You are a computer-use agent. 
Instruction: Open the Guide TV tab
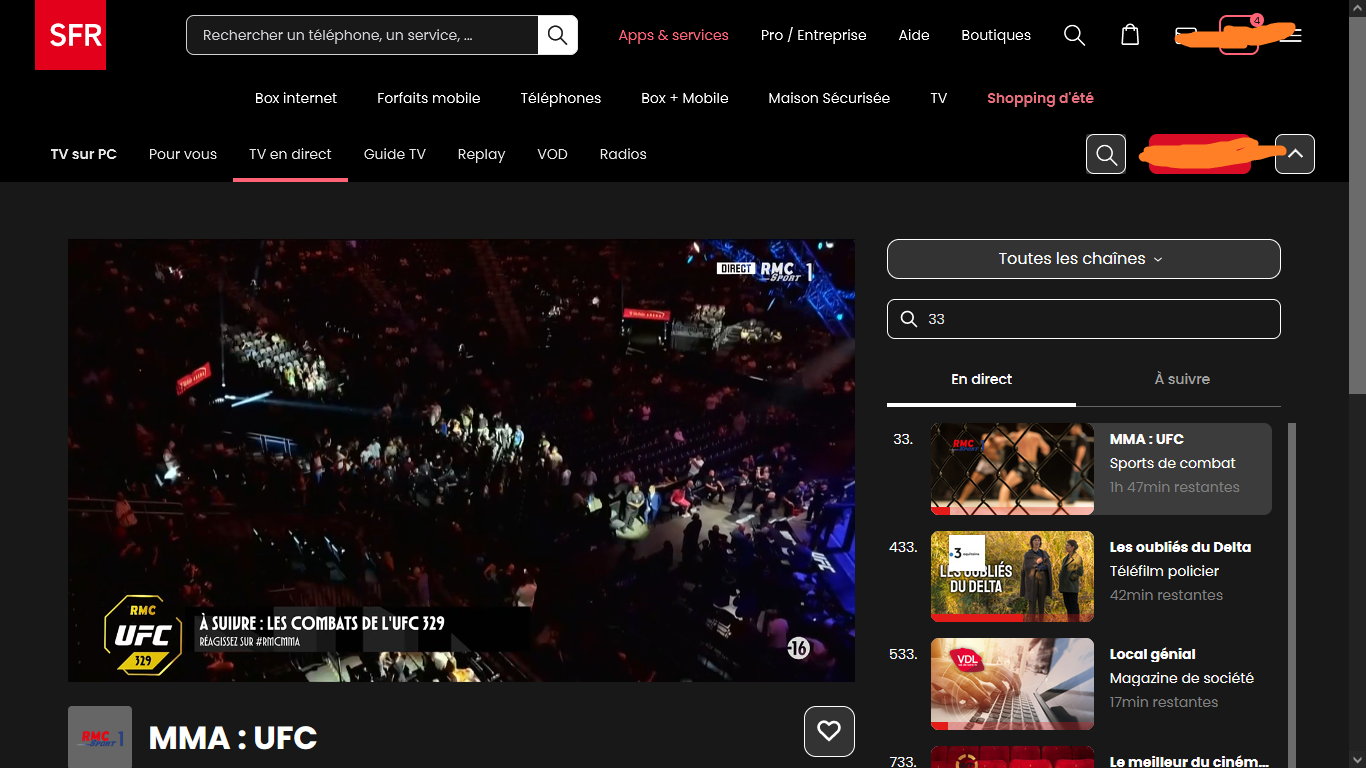[395, 154]
